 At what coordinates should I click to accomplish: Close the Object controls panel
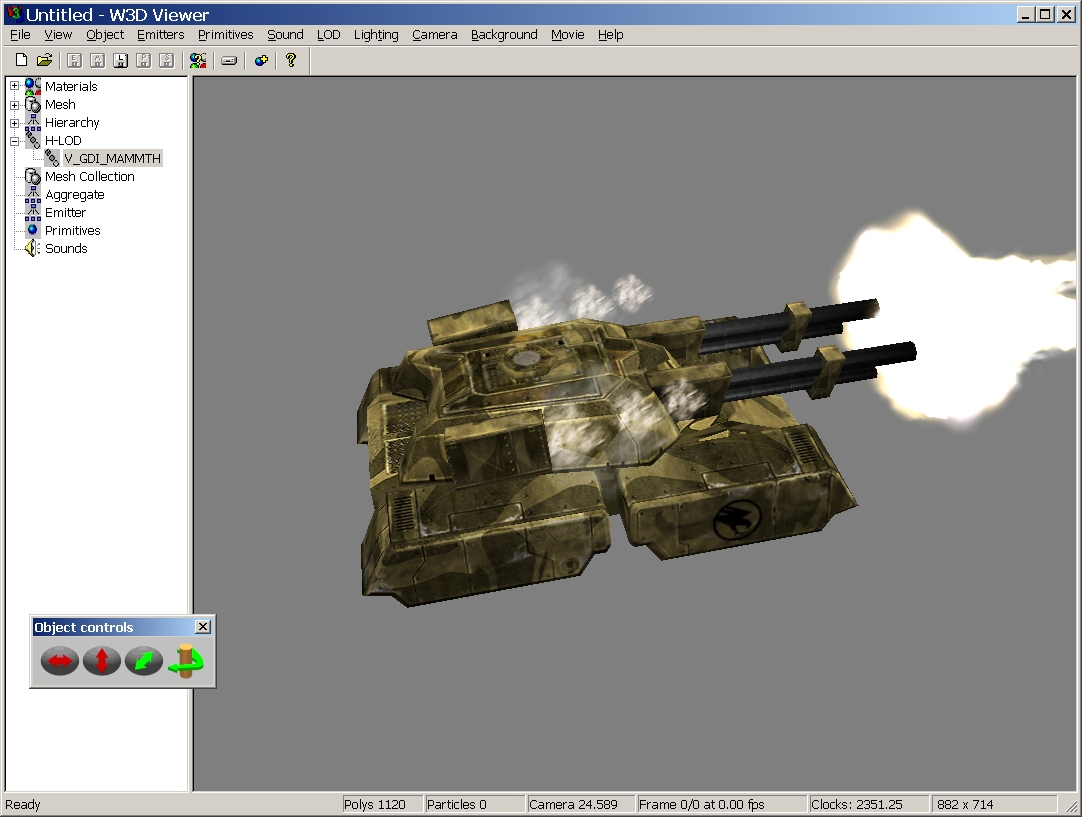(x=203, y=627)
